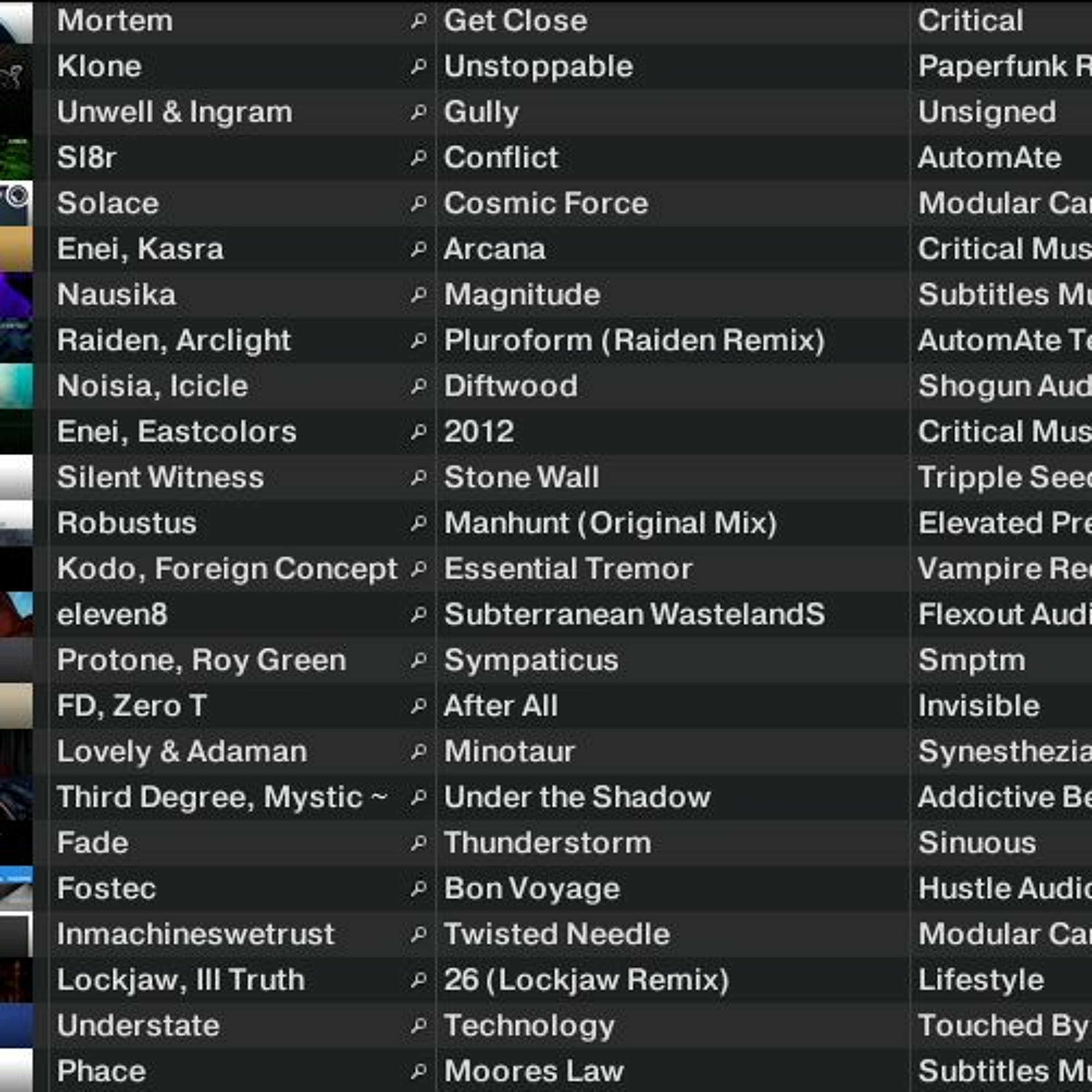Select the cover thumbnail of Enei, Kasra track

click(16, 249)
